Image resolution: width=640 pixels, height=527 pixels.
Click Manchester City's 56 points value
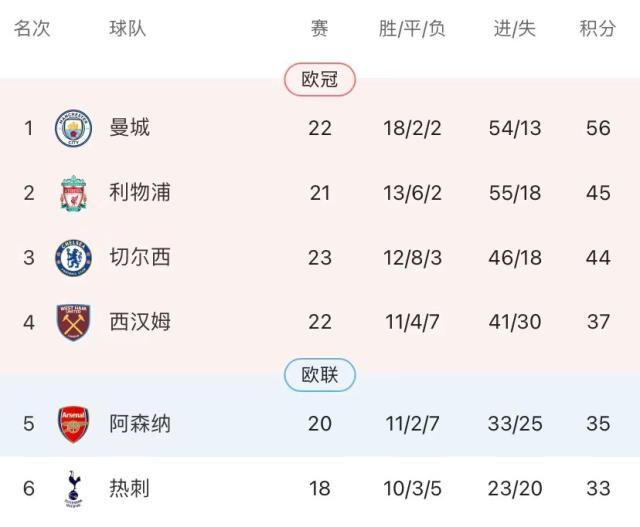pyautogui.click(x=598, y=128)
